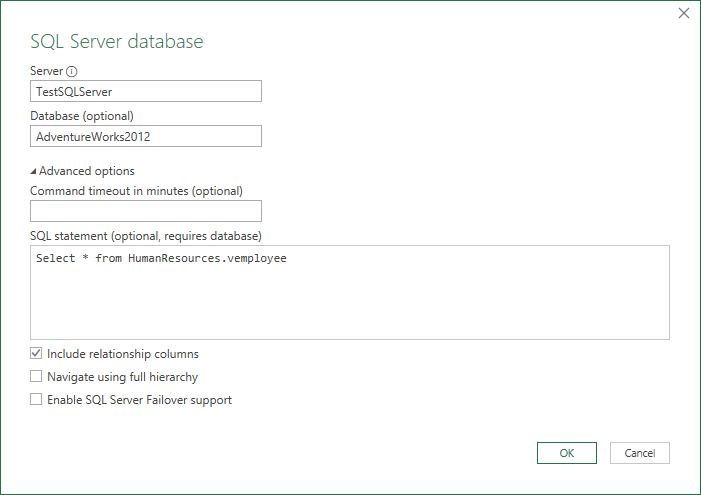Click the Cancel button

(639, 453)
